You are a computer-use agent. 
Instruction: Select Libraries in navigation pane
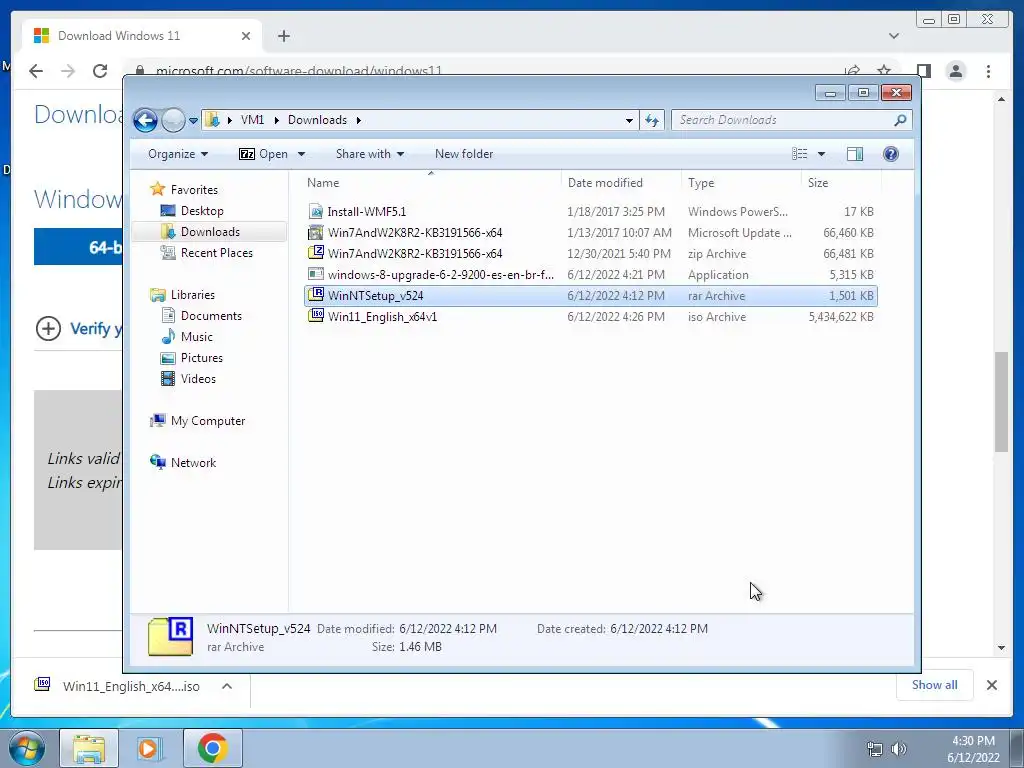[193, 295]
